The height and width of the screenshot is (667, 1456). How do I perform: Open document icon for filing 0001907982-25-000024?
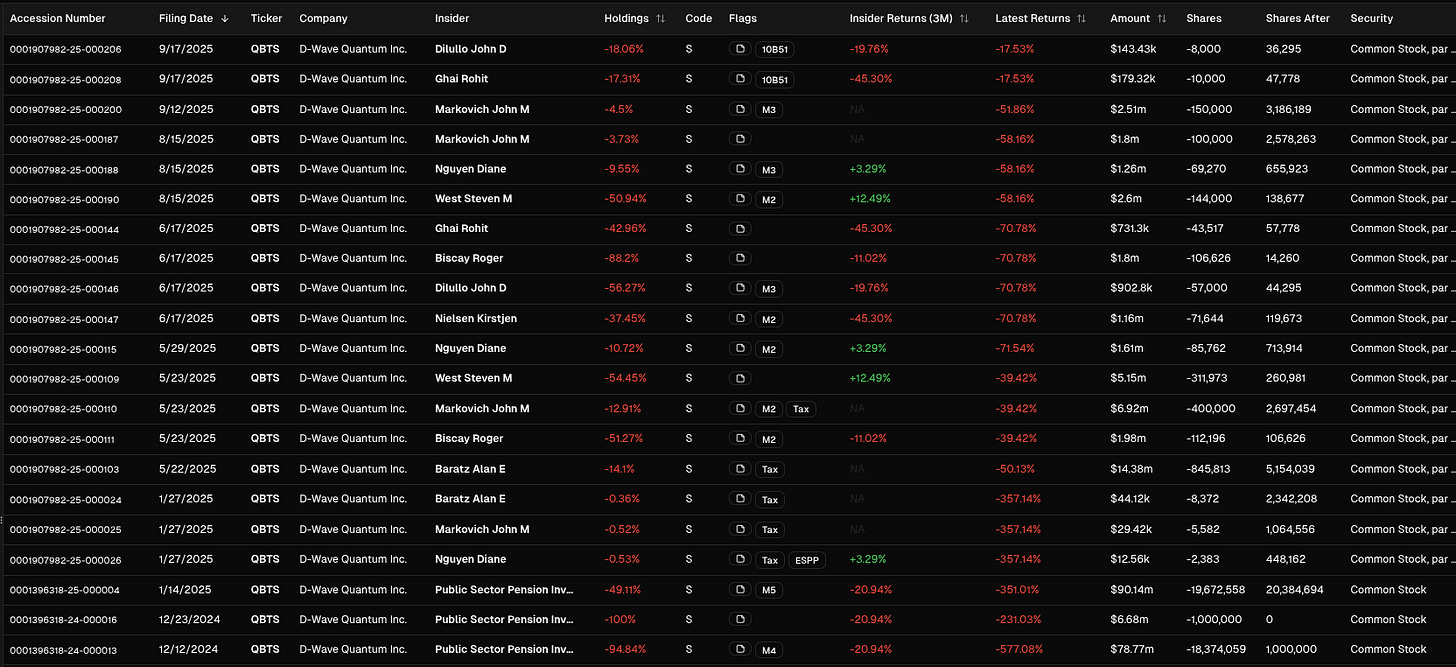(740, 499)
